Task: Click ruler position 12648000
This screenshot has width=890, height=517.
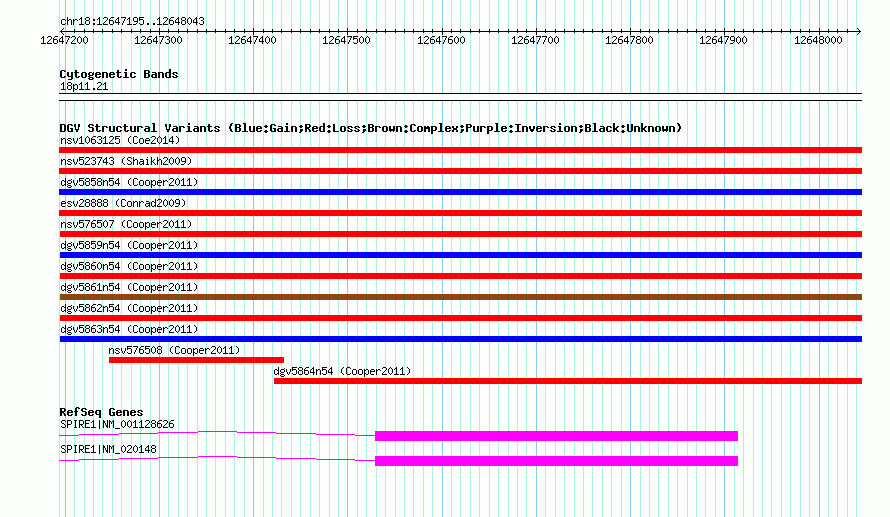Action: pos(818,40)
